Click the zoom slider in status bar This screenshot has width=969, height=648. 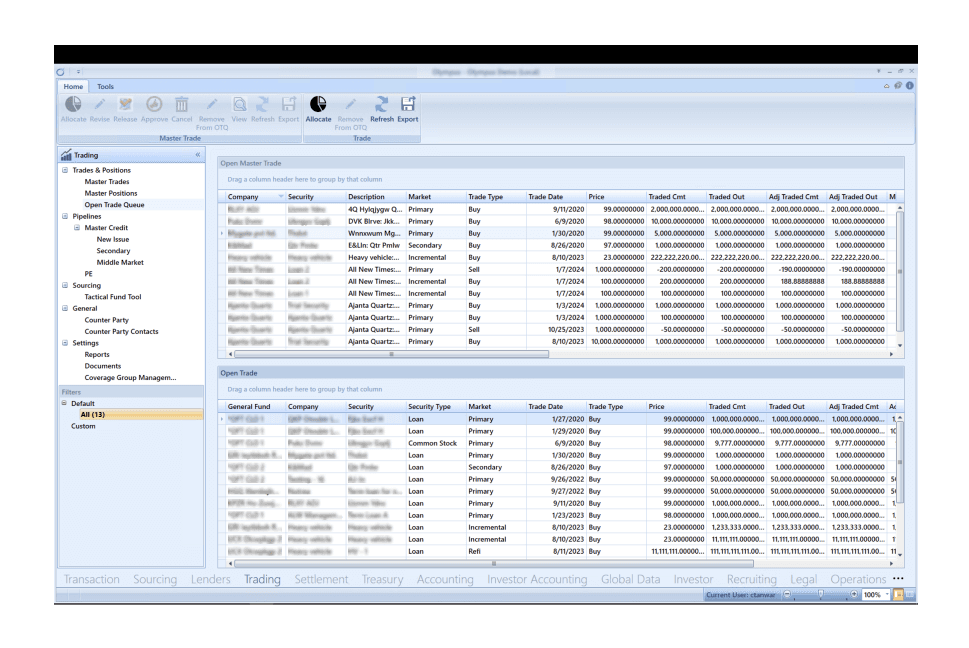(x=820, y=594)
